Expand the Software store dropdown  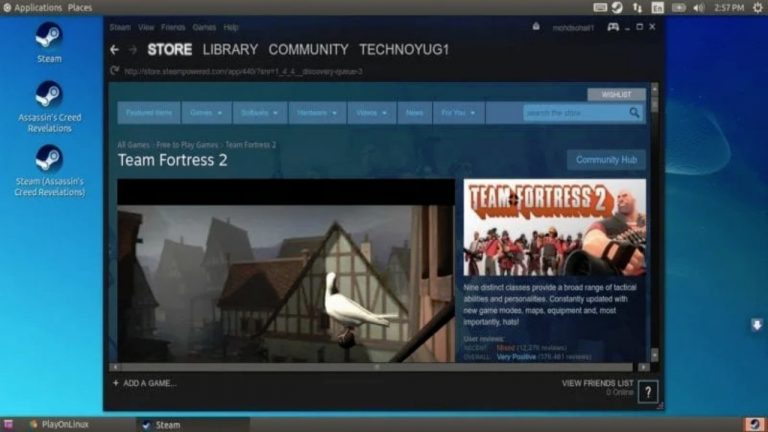tap(260, 113)
